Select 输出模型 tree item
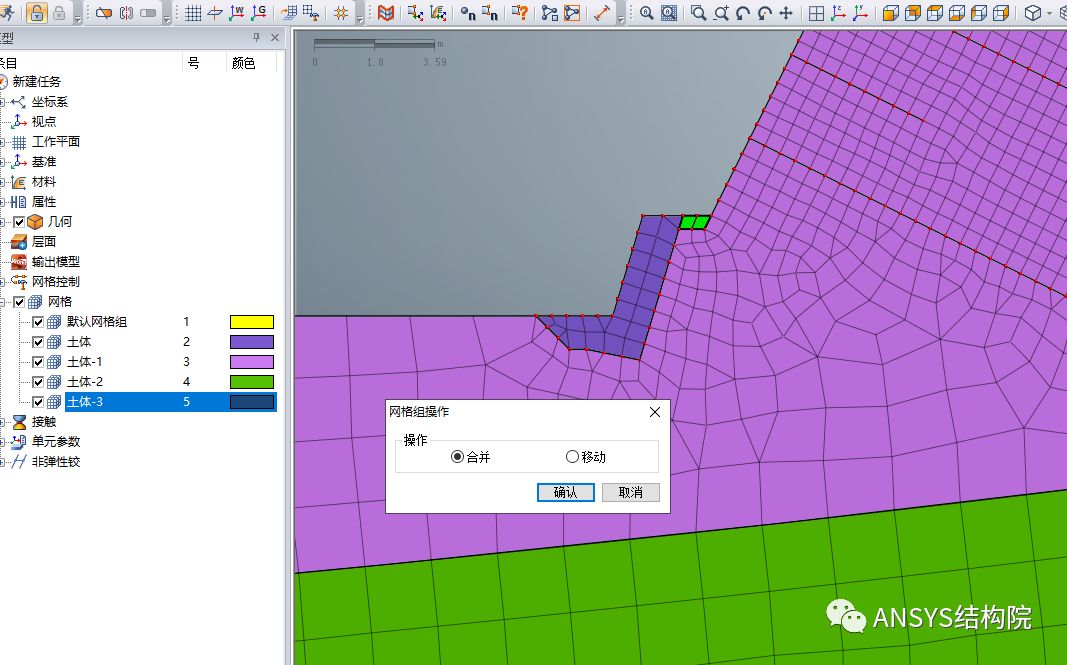 [56, 262]
